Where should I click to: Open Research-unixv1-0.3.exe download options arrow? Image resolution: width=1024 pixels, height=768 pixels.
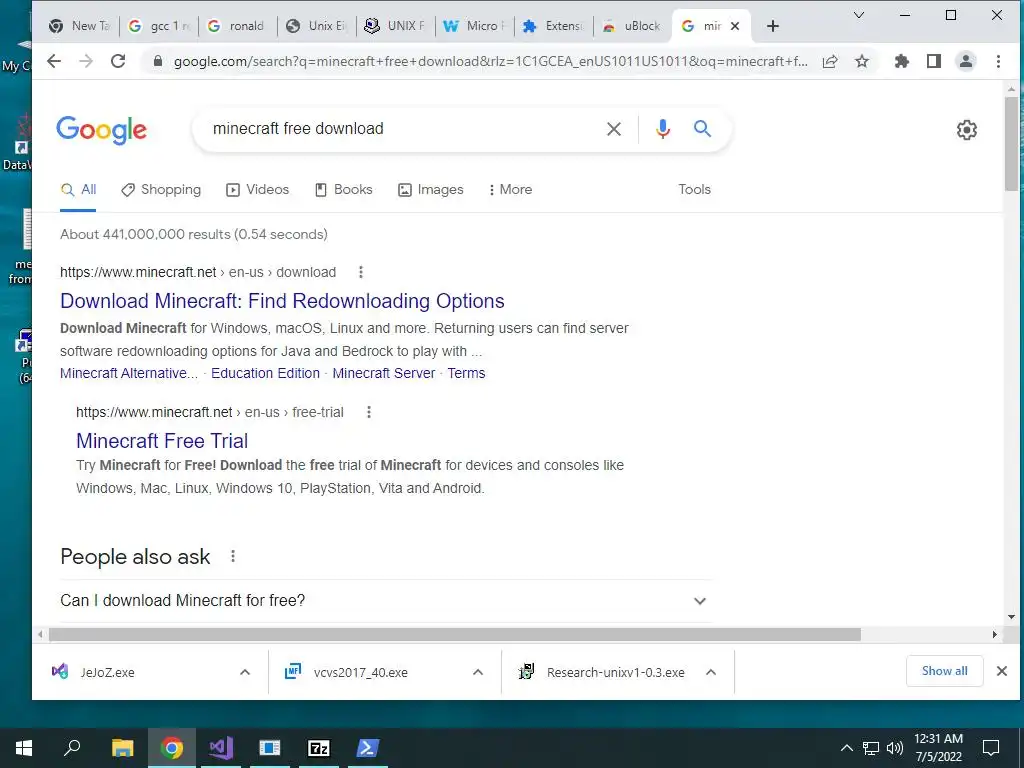coord(711,672)
